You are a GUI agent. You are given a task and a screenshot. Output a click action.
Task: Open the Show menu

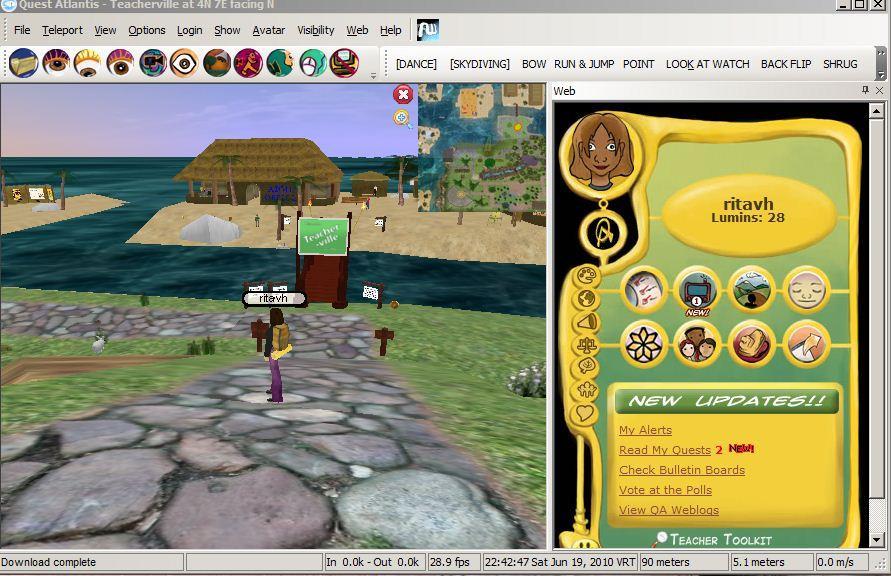tap(227, 30)
